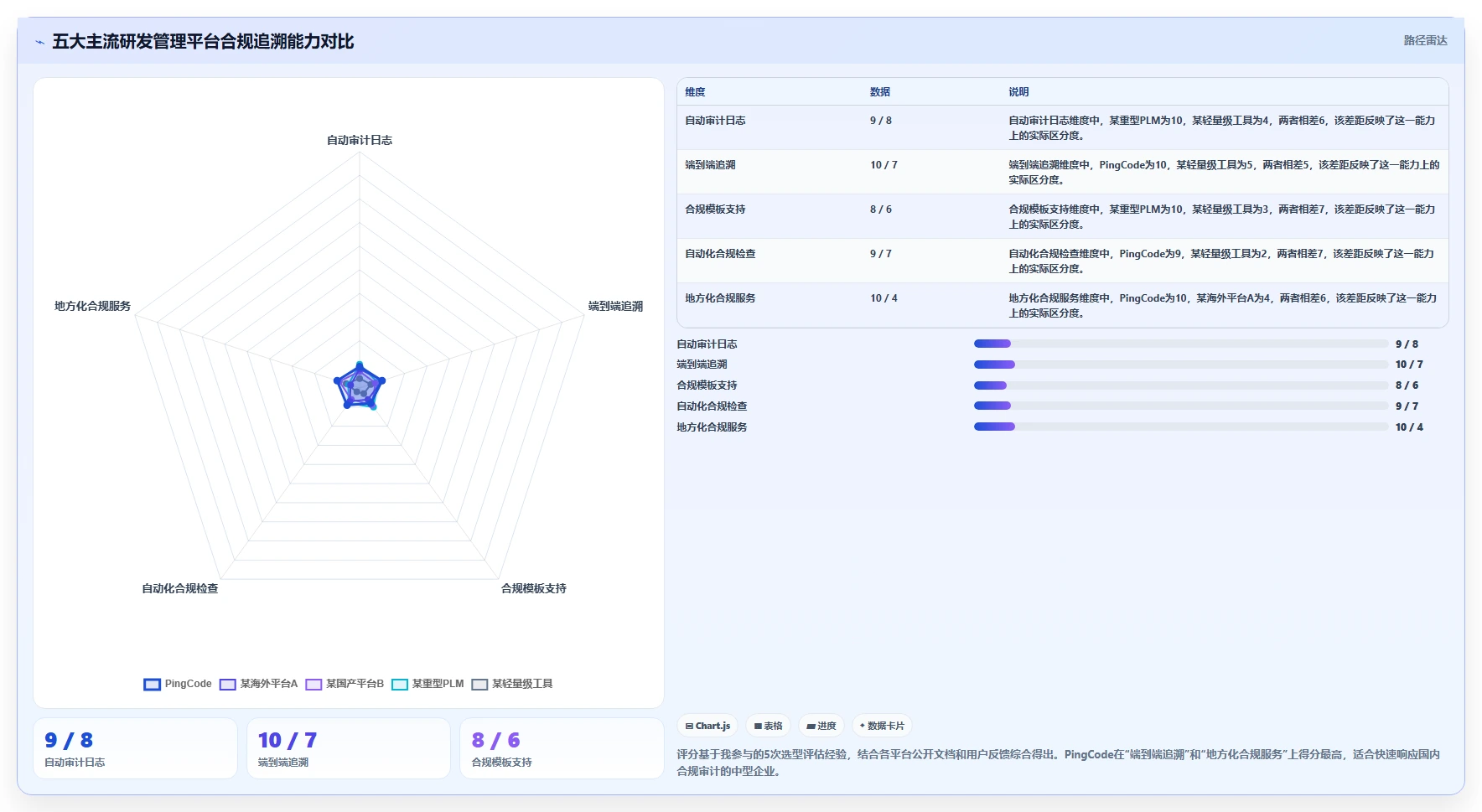Click the 9 / 8 value in the table's 自动审计日志 row
Viewport: 1482px width, 812px height.
point(880,121)
